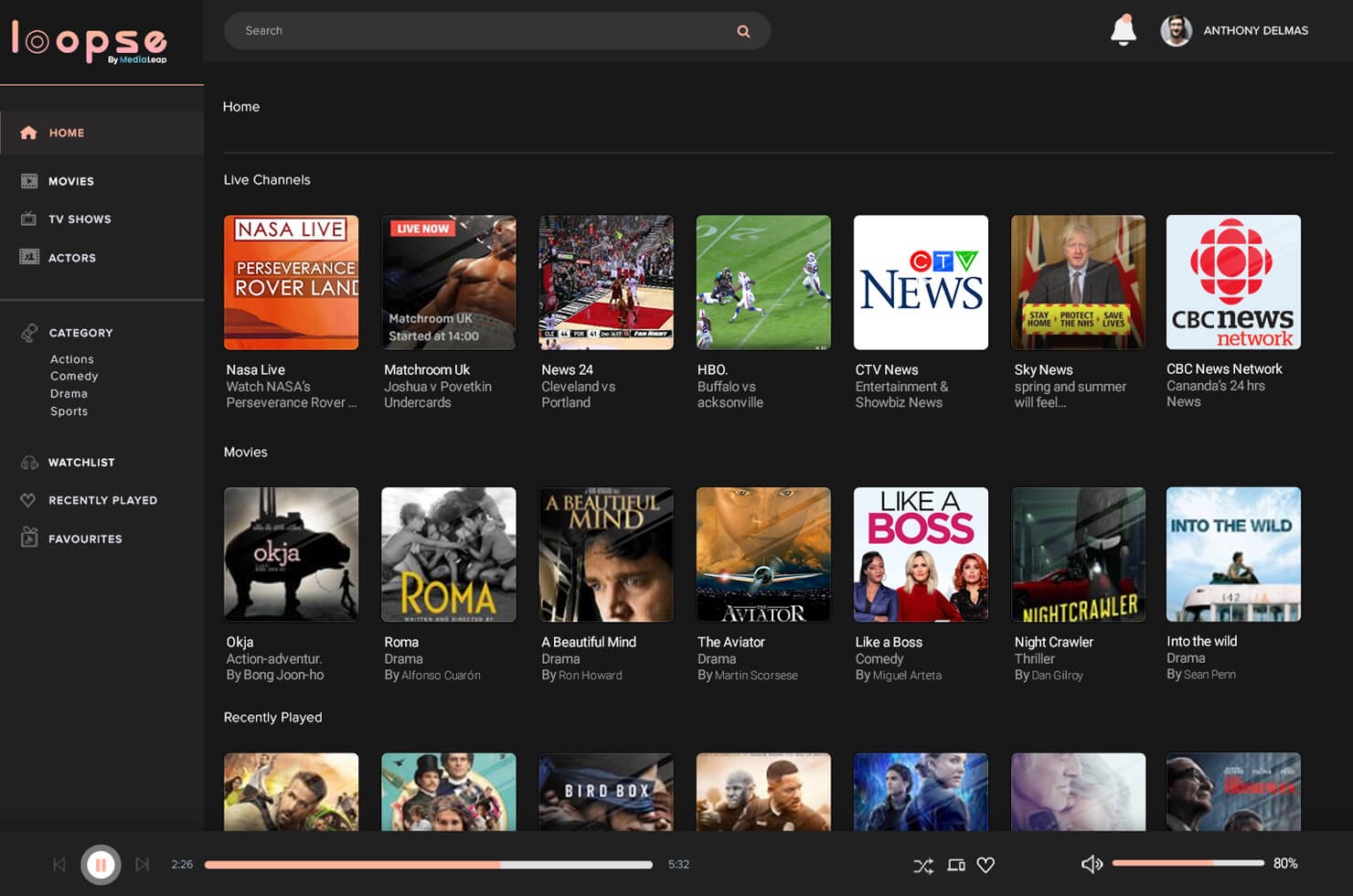Image resolution: width=1353 pixels, height=896 pixels.
Task: Open the HBO football thumbnail
Action: 763,283
